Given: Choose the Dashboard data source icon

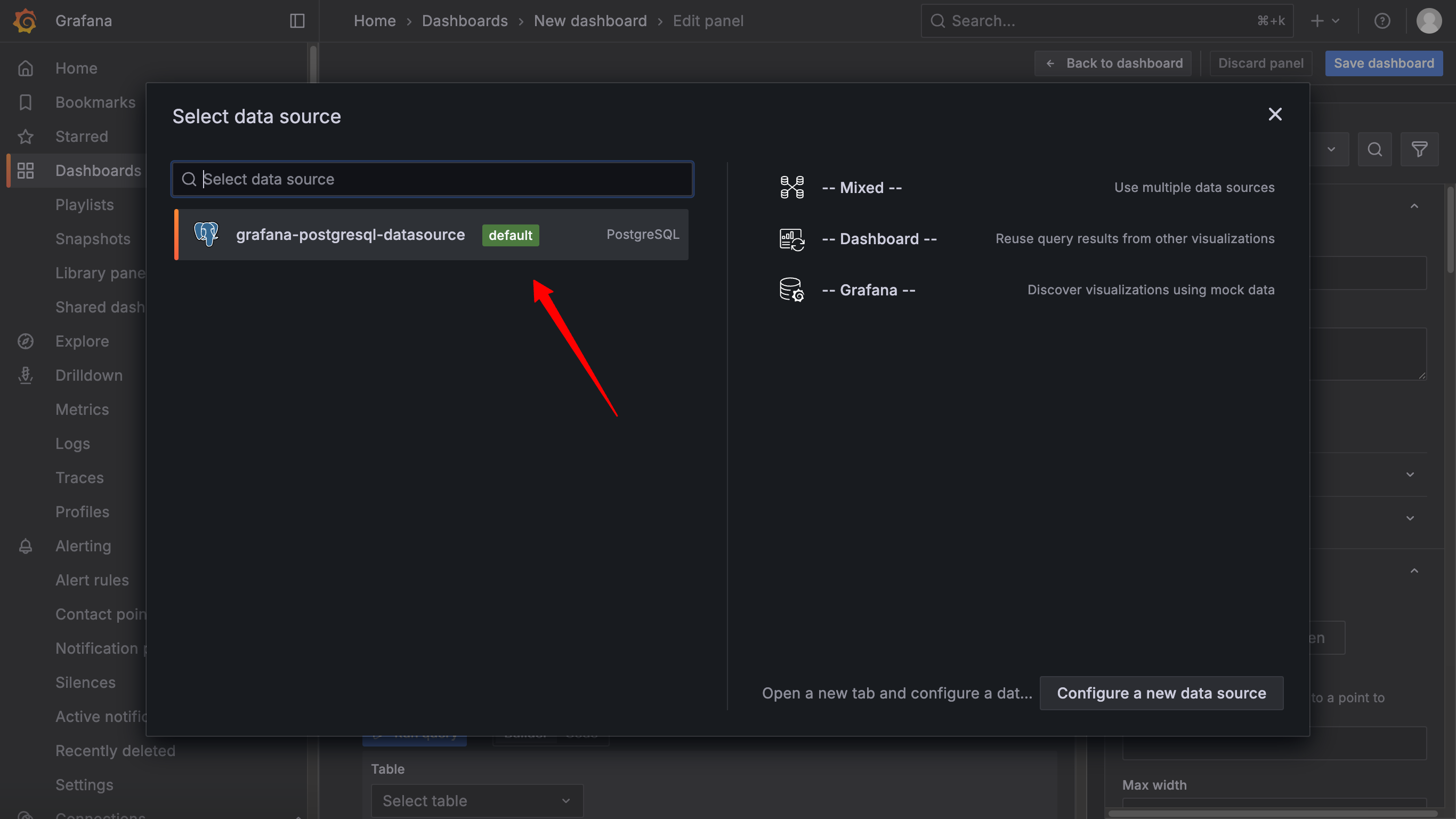Looking at the screenshot, I should point(792,239).
